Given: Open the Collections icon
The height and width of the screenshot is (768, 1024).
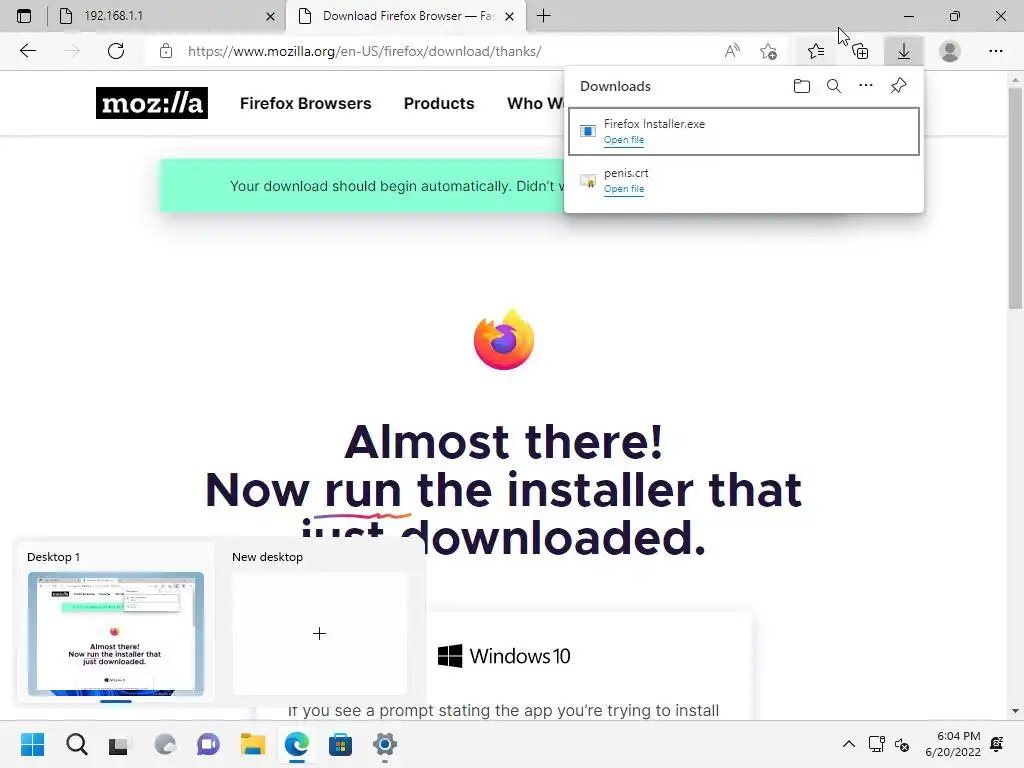Looking at the screenshot, I should pos(861,51).
